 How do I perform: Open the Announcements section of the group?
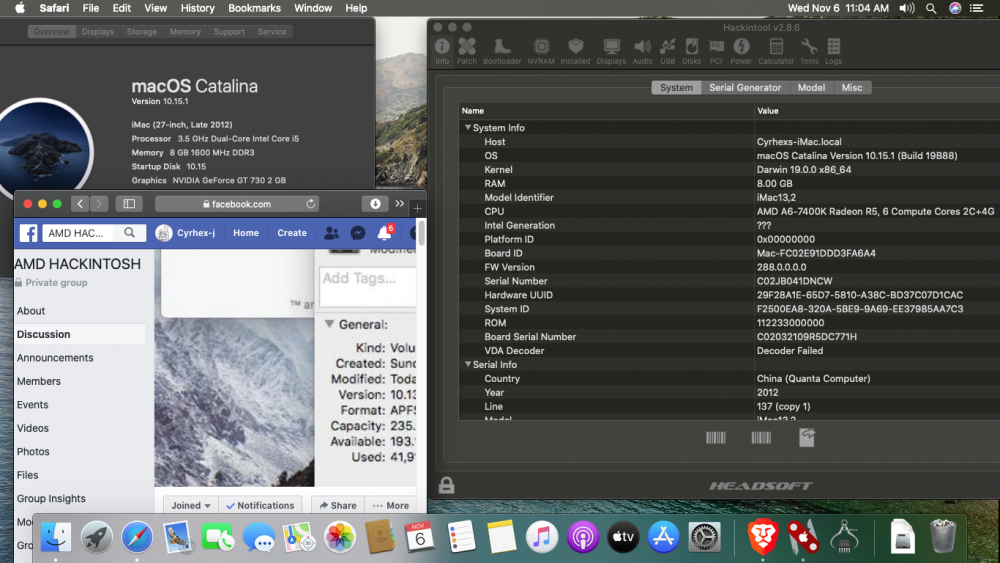55,358
